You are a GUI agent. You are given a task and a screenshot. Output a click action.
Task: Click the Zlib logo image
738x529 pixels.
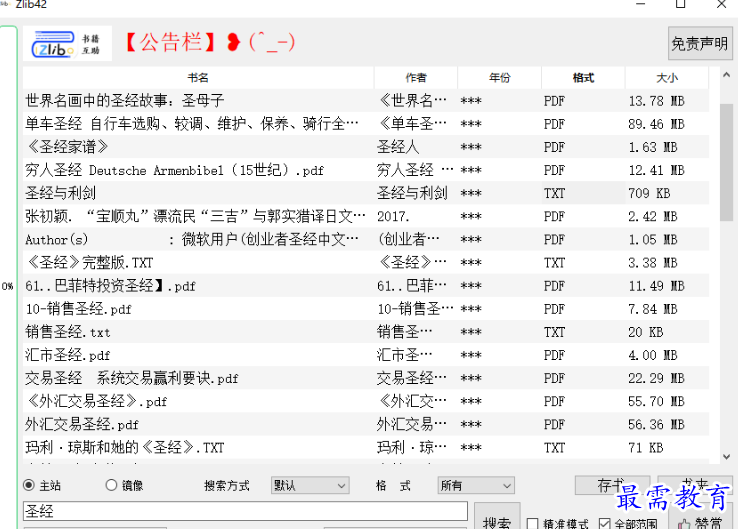coord(67,43)
